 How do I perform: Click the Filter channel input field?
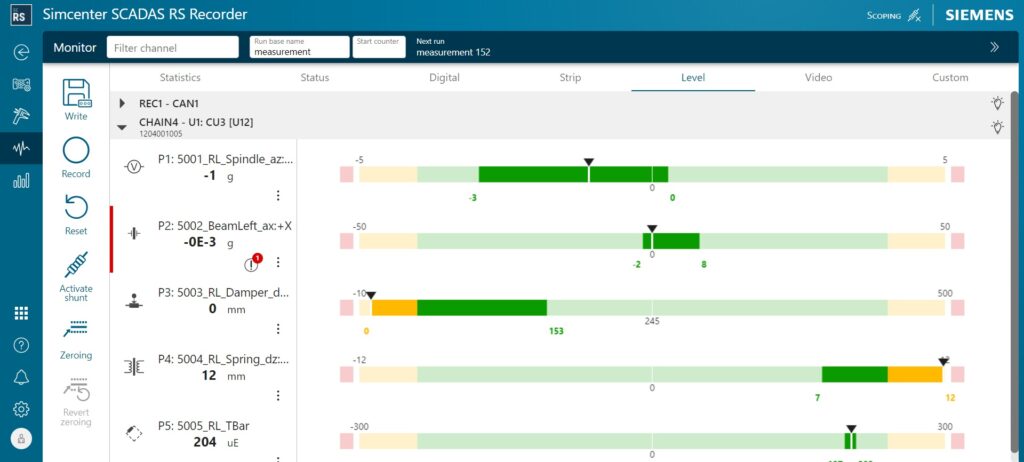point(173,47)
